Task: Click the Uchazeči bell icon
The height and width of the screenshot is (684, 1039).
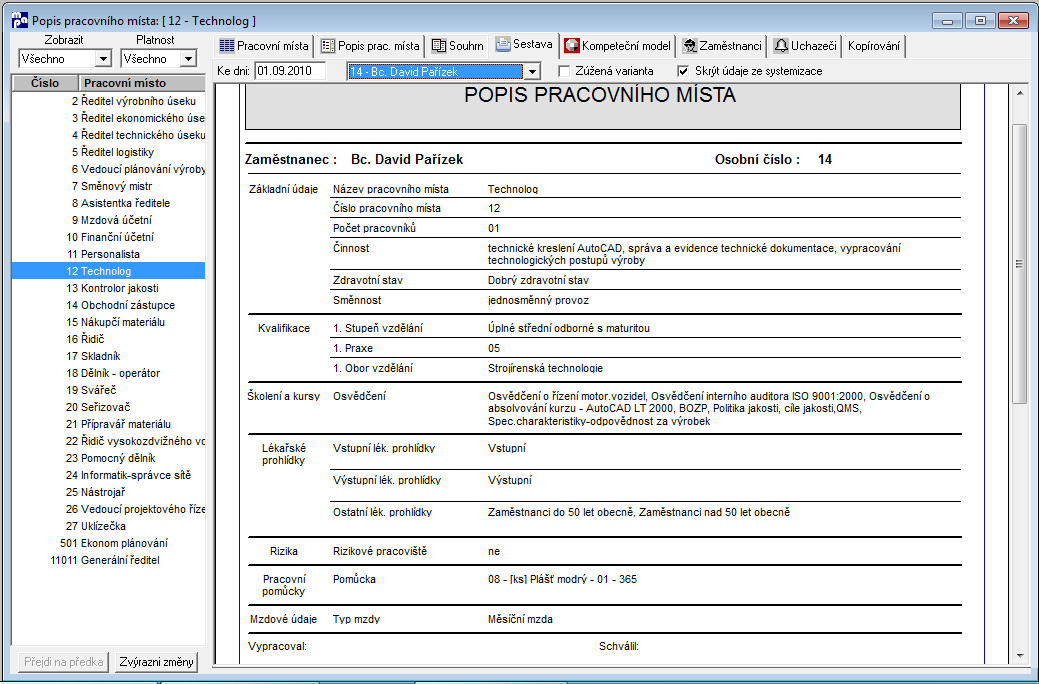Action: (781, 46)
